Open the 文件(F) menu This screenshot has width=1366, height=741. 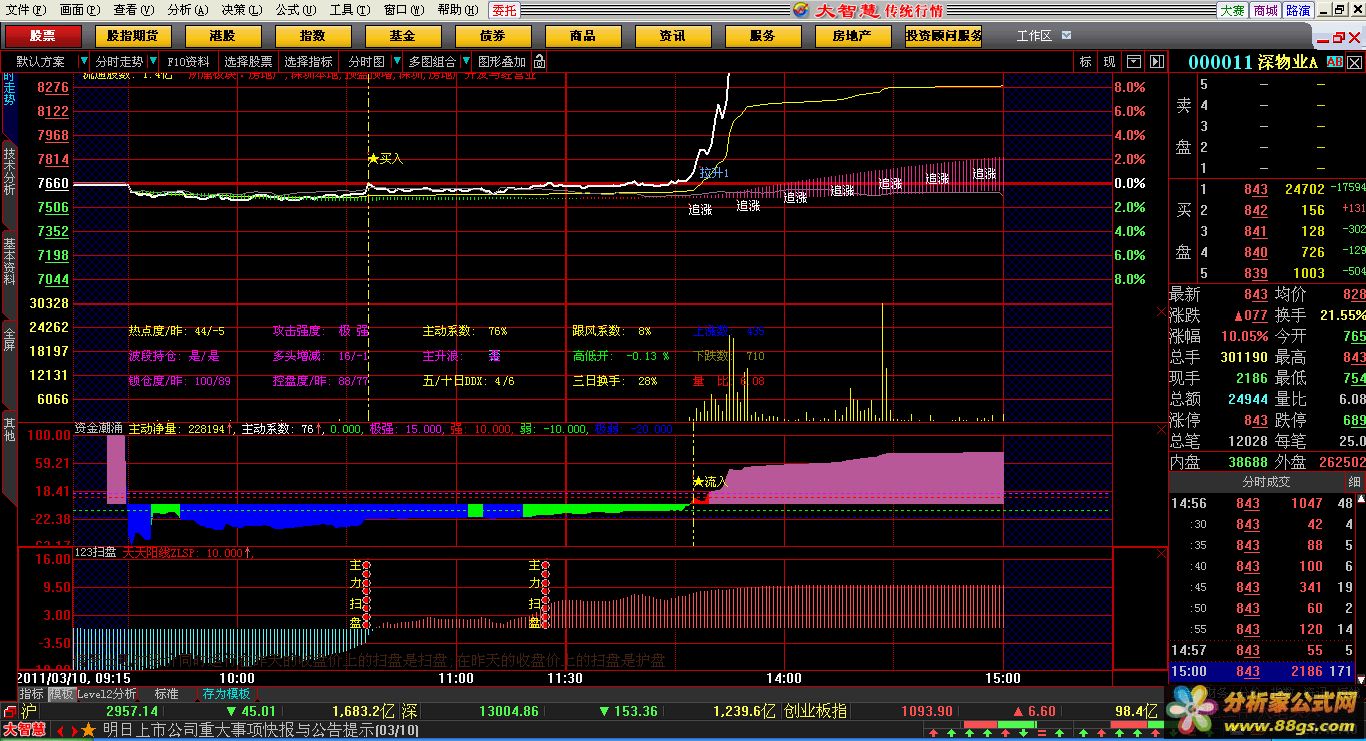[24, 10]
